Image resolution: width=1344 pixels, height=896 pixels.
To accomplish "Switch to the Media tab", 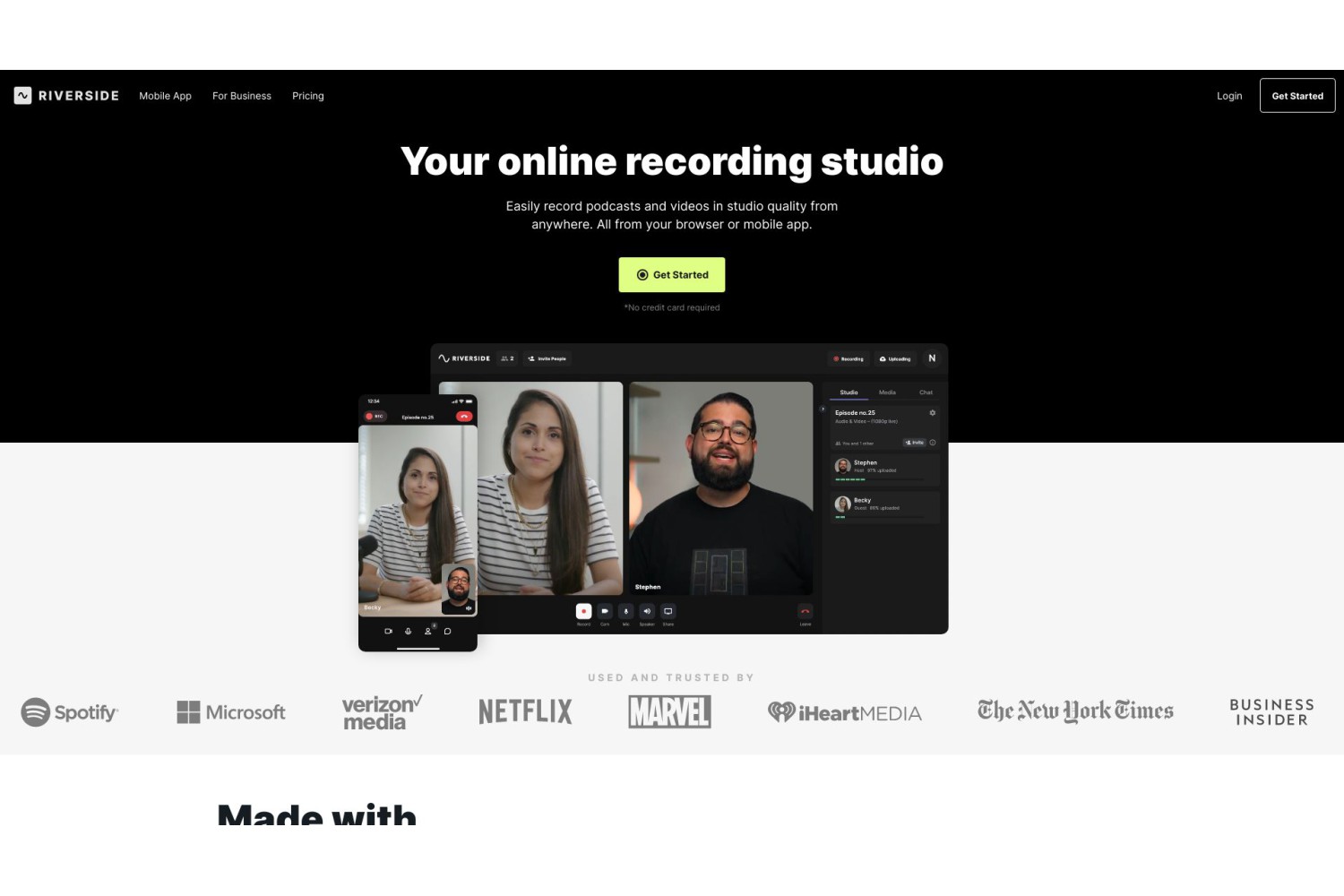I will click(887, 392).
